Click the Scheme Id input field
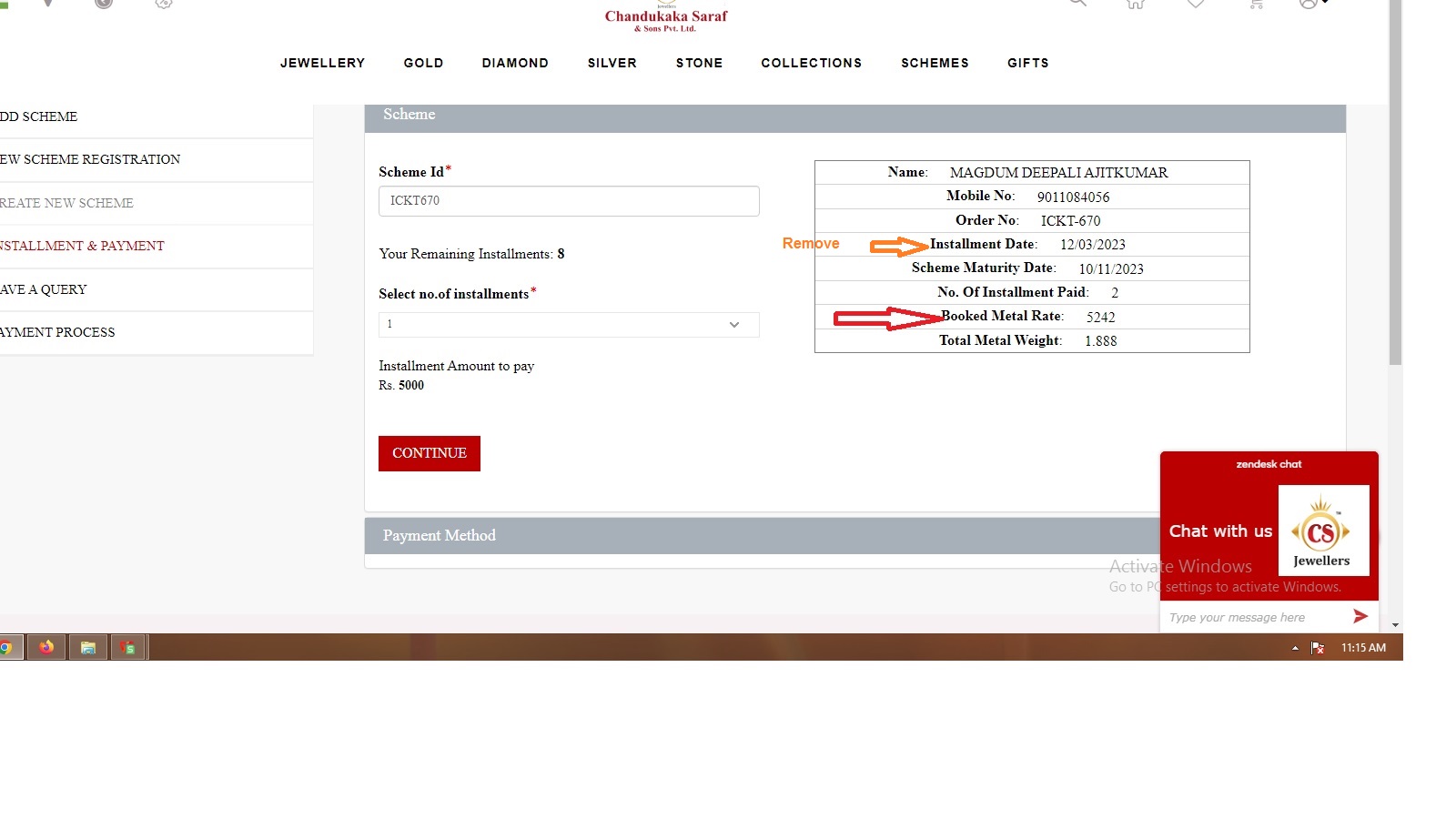The height and width of the screenshot is (819, 1456). [569, 201]
